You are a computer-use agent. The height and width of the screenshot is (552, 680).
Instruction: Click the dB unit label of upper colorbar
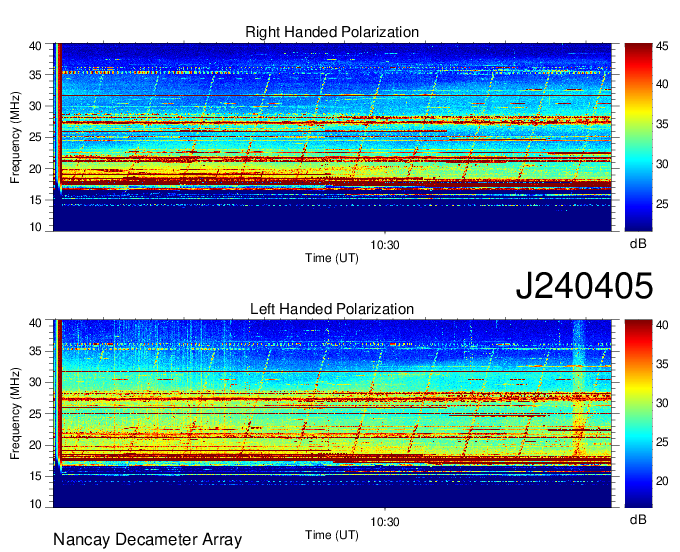pyautogui.click(x=638, y=244)
